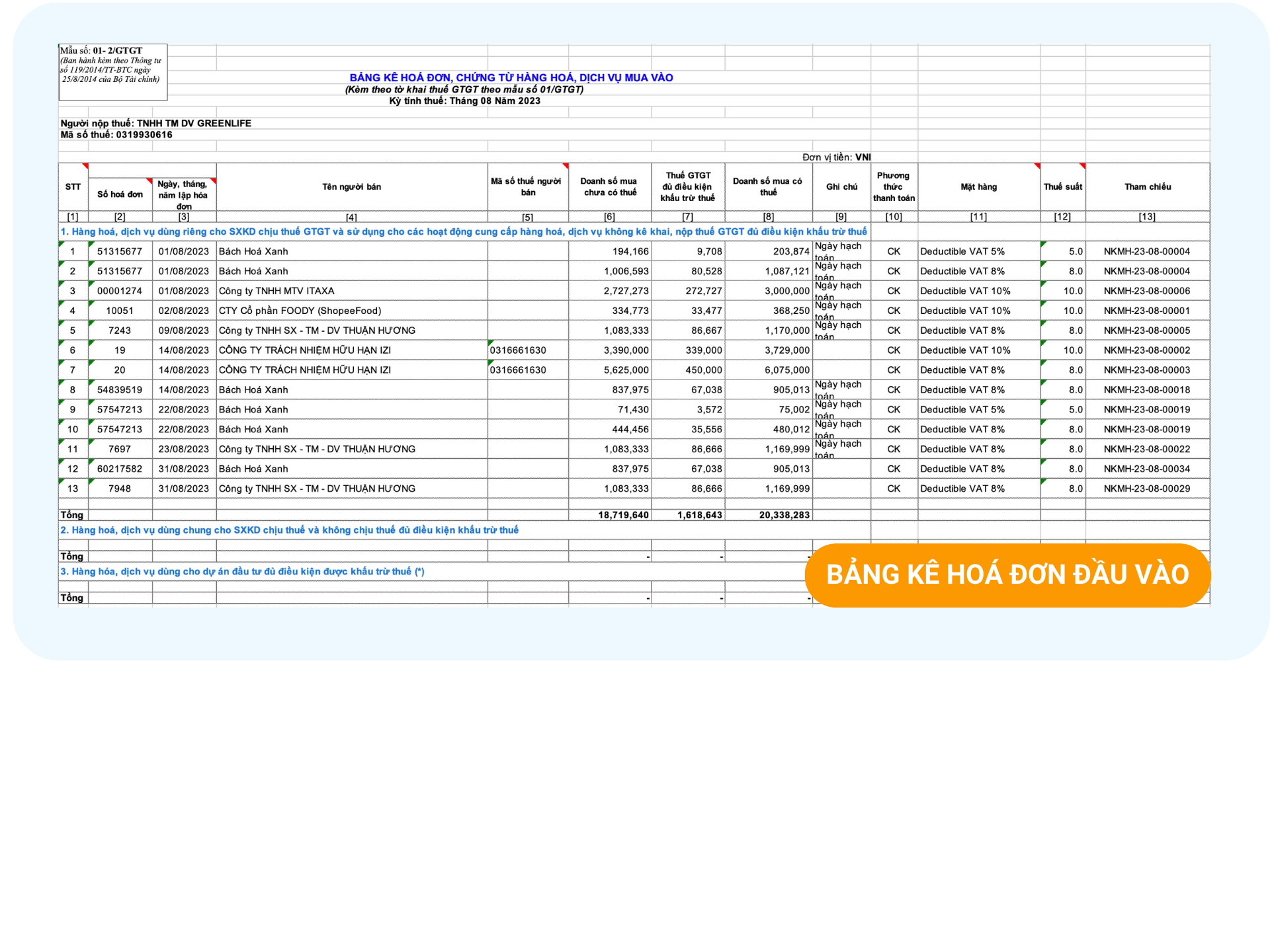Select the 'Số hoá đơn' header cell

coord(120,194)
